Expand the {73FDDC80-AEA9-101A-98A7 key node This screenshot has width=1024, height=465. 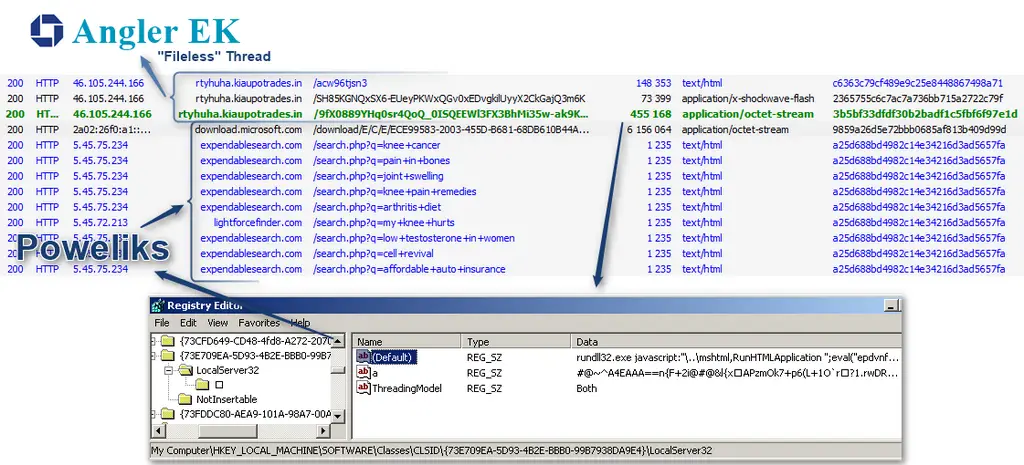pyautogui.click(x=153, y=414)
